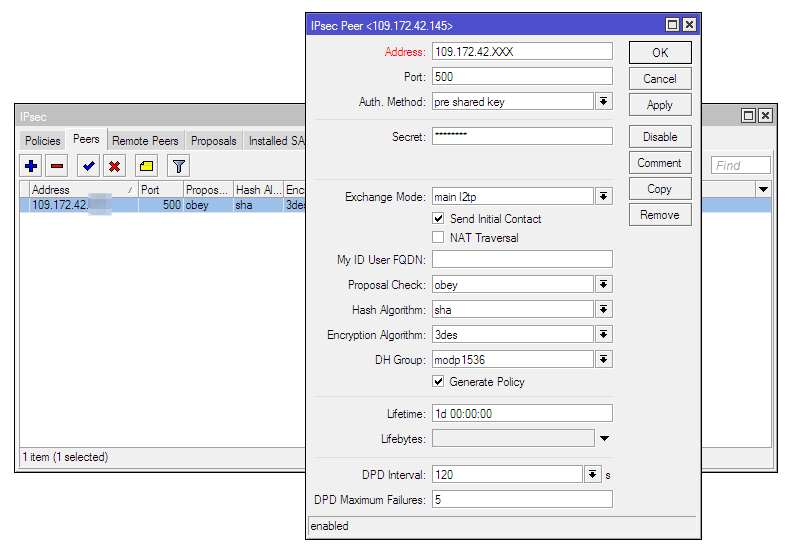792x550 pixels.
Task: Focus the Port field showing 500
Action: [x=522, y=76]
